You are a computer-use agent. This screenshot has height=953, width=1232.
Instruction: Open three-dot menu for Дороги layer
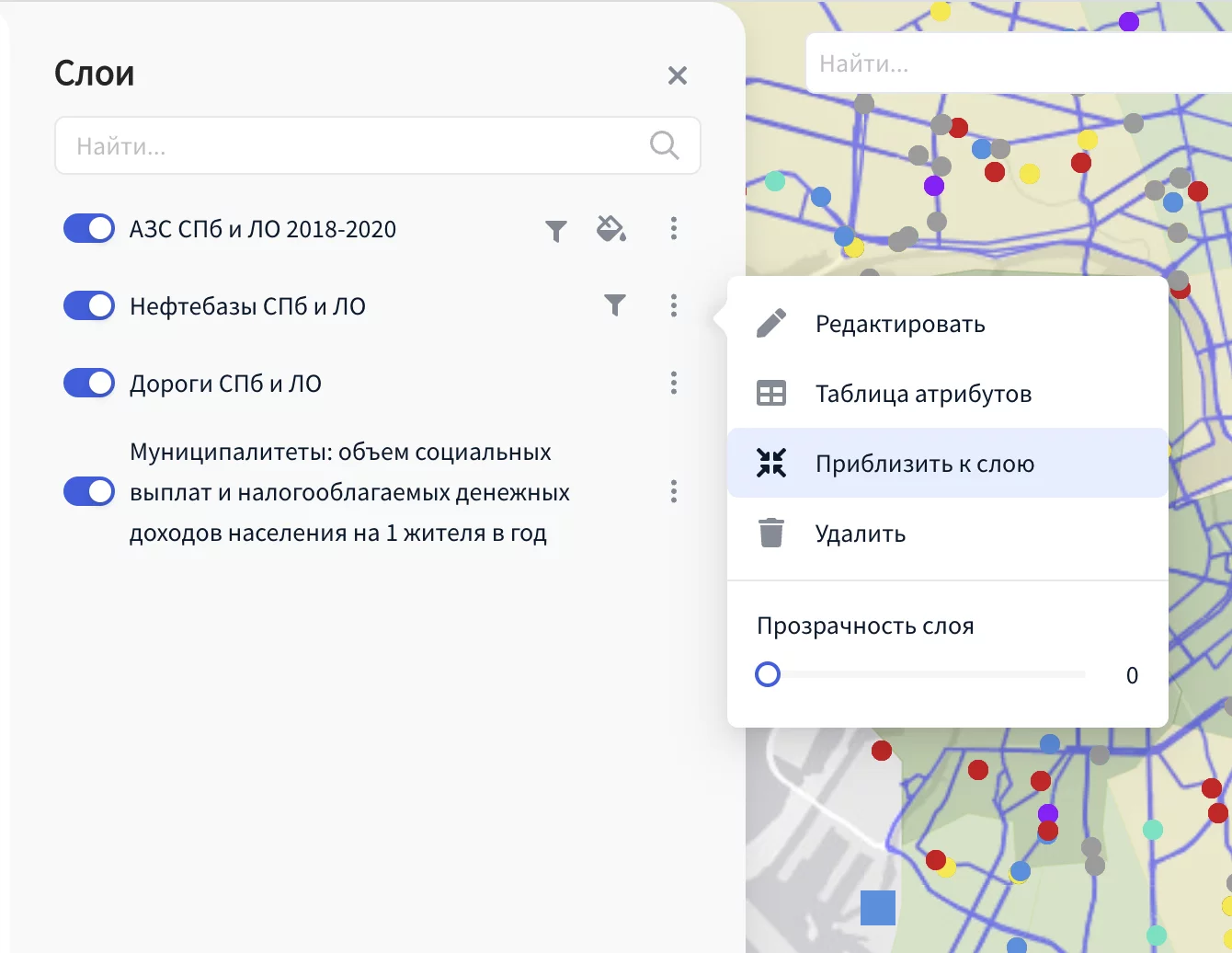tap(674, 383)
